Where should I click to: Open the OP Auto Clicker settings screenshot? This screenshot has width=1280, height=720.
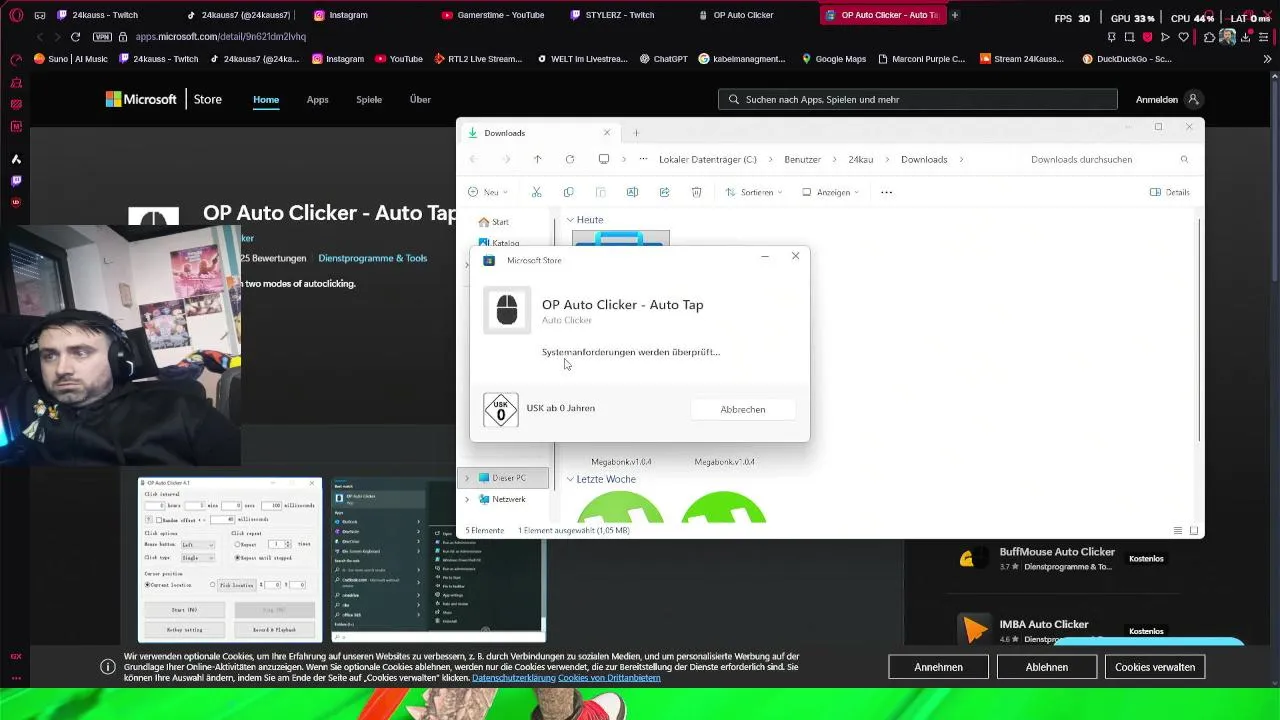tap(230, 559)
